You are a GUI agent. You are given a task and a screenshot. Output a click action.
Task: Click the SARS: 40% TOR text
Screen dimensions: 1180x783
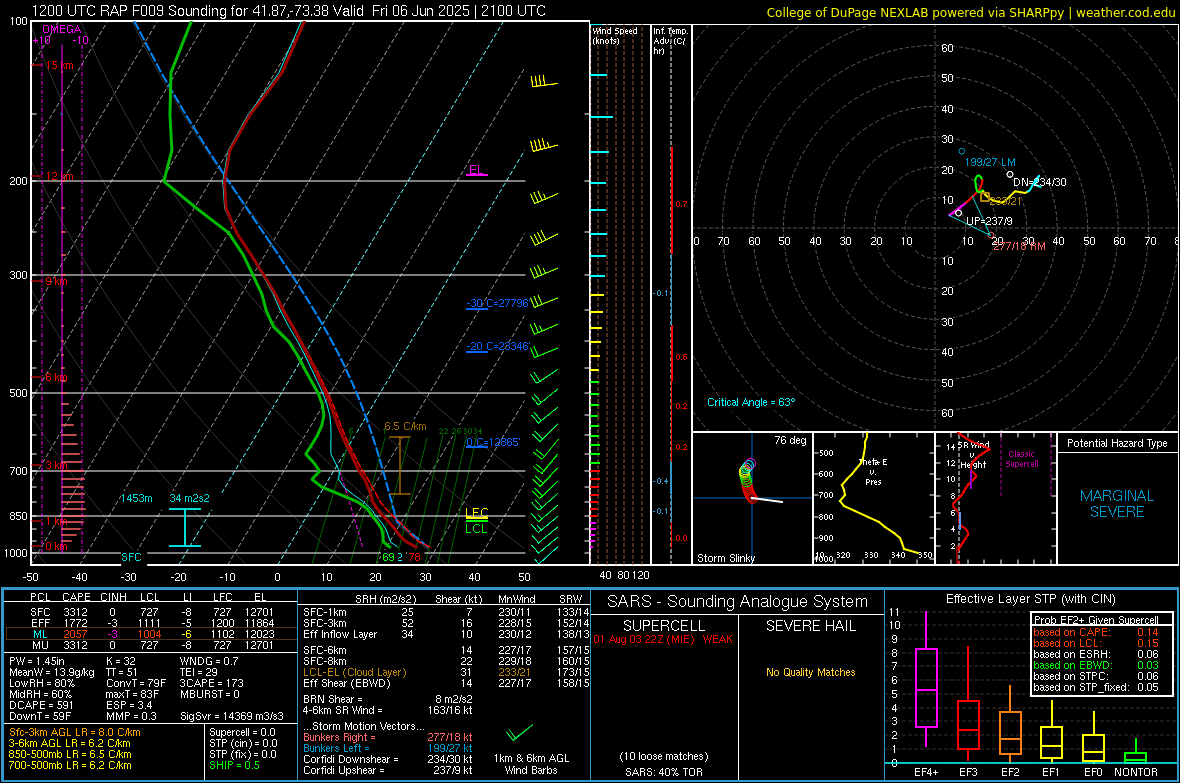coord(664,772)
